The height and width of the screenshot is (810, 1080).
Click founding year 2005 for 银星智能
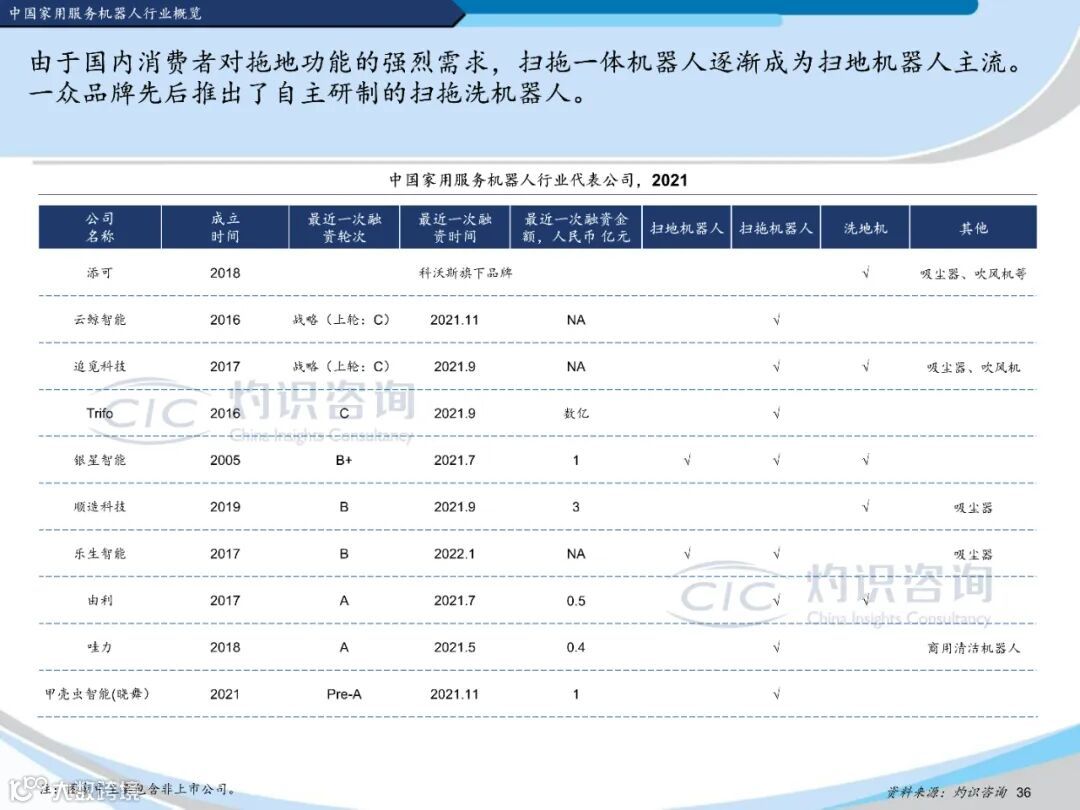pyautogui.click(x=225, y=460)
